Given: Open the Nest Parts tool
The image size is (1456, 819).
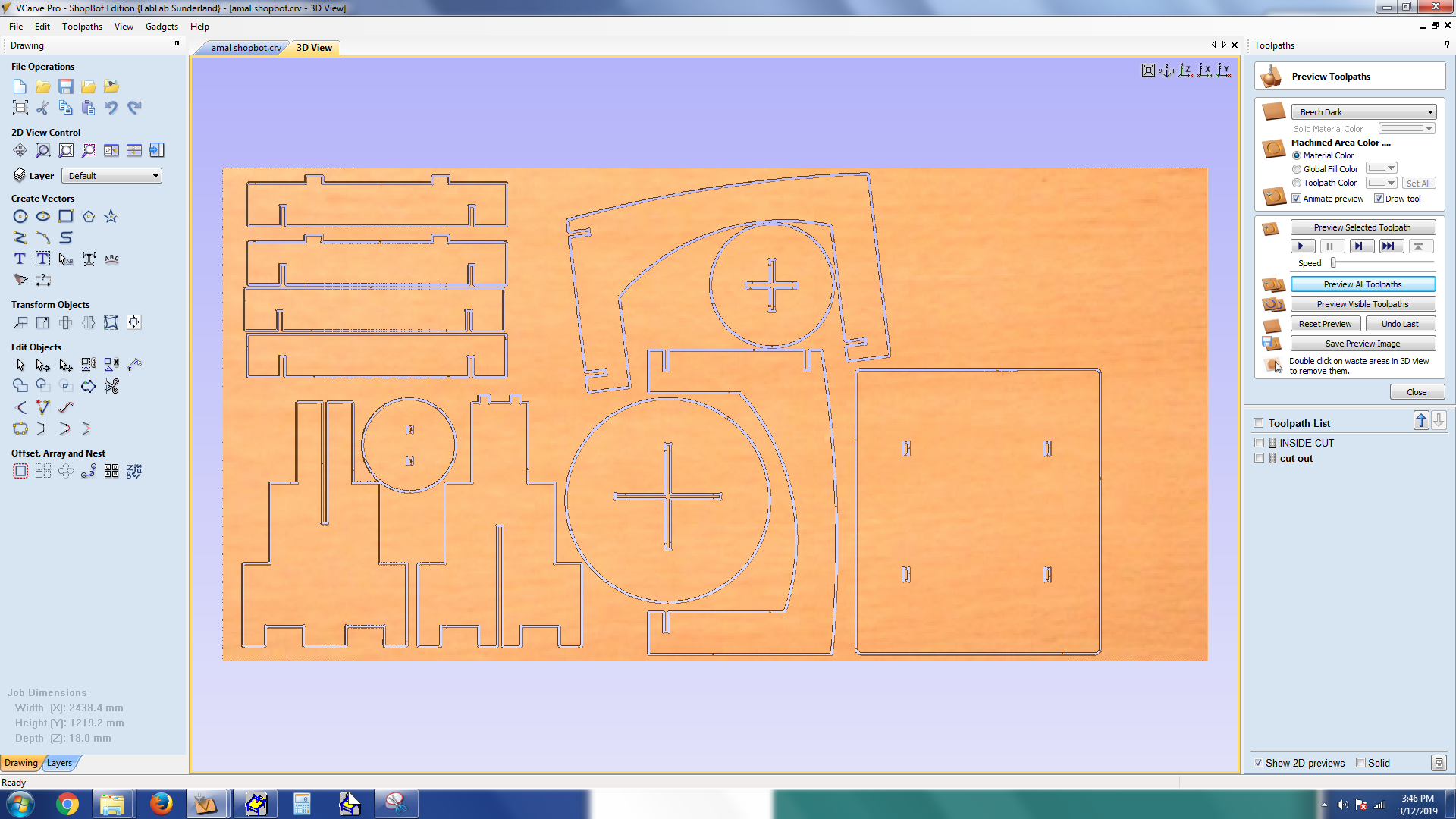Looking at the screenshot, I should coord(134,472).
